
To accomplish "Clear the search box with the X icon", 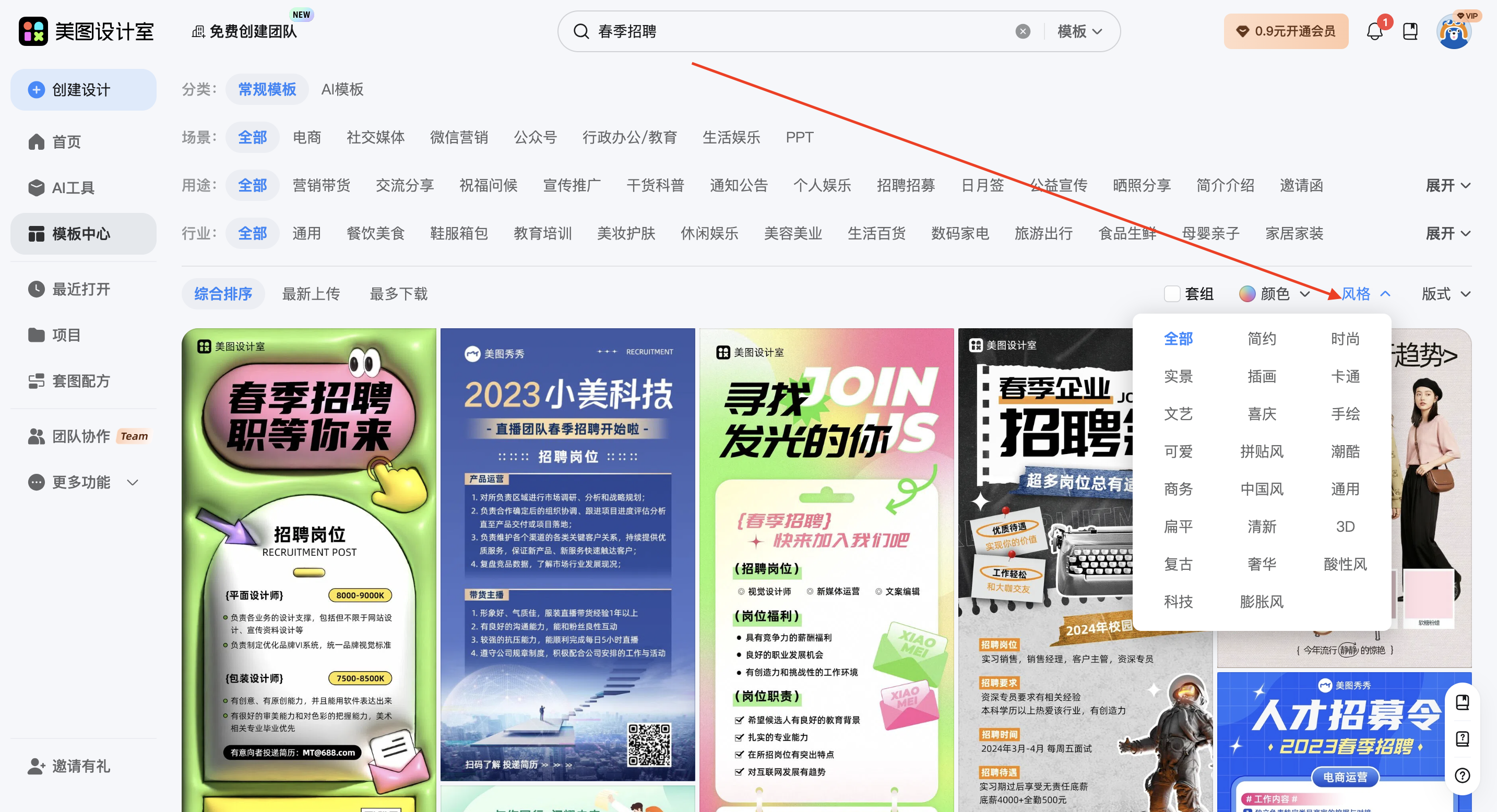I will (x=1024, y=31).
